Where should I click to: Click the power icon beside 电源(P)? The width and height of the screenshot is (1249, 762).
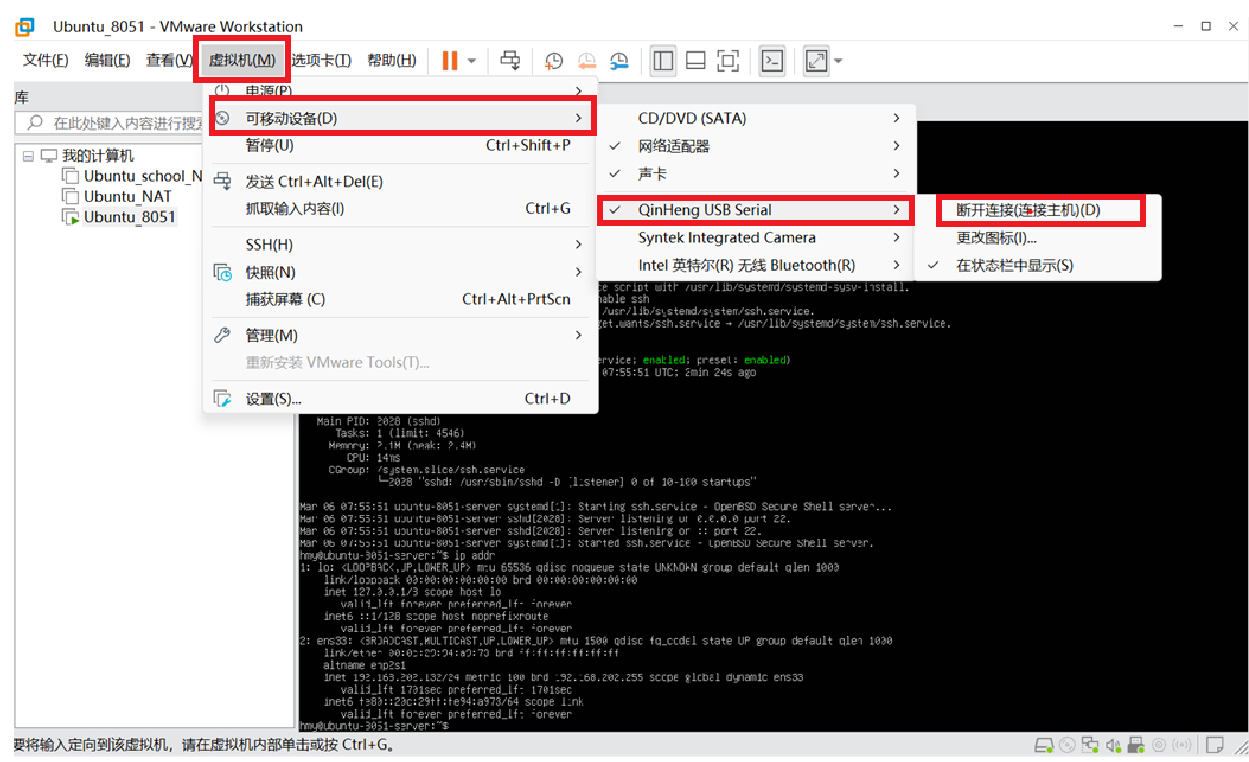tap(223, 91)
